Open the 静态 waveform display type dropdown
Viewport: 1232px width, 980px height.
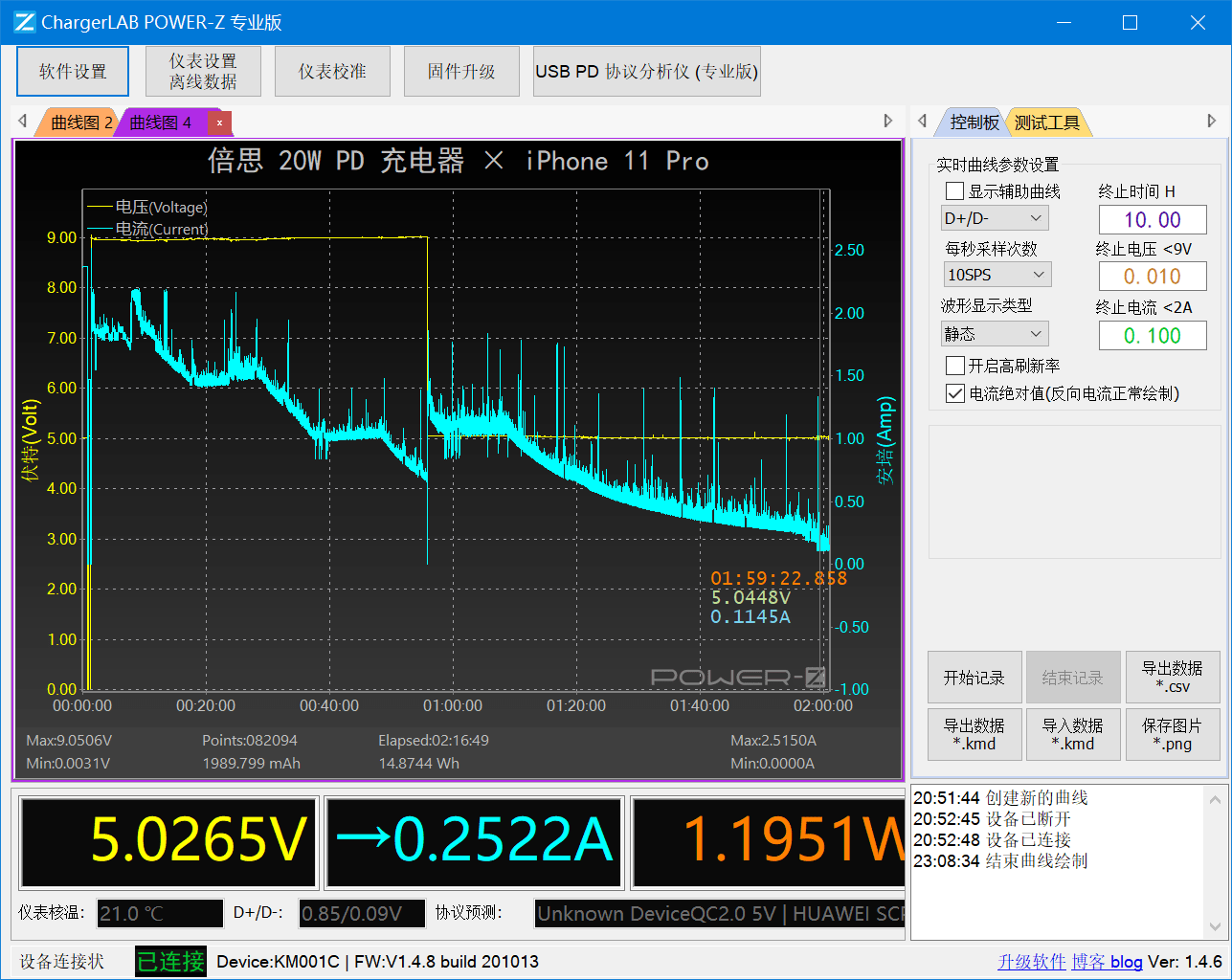995,333
